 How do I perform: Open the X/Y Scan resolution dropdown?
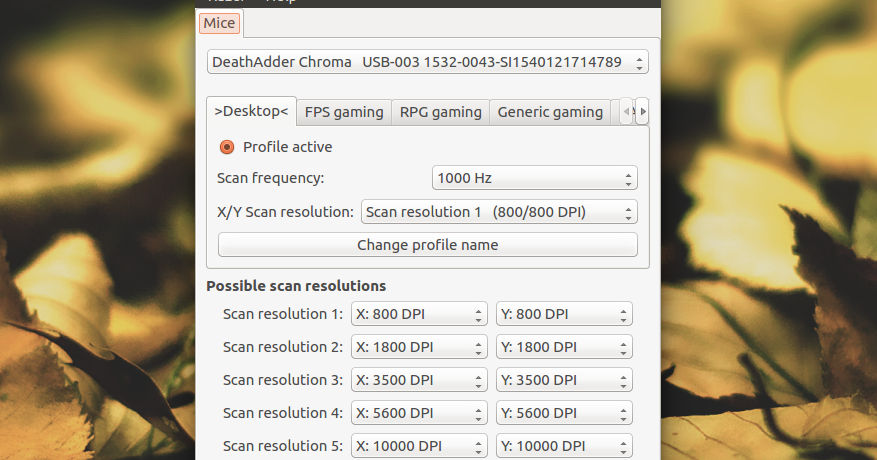coord(499,212)
